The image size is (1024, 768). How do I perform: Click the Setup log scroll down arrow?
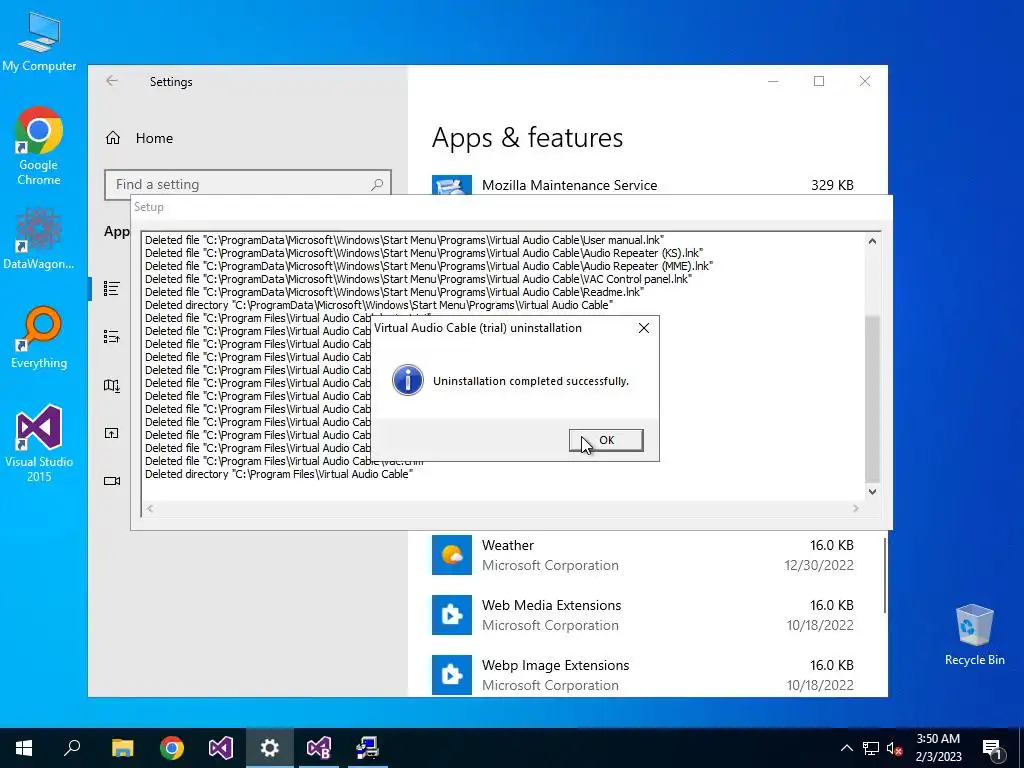[x=872, y=492]
